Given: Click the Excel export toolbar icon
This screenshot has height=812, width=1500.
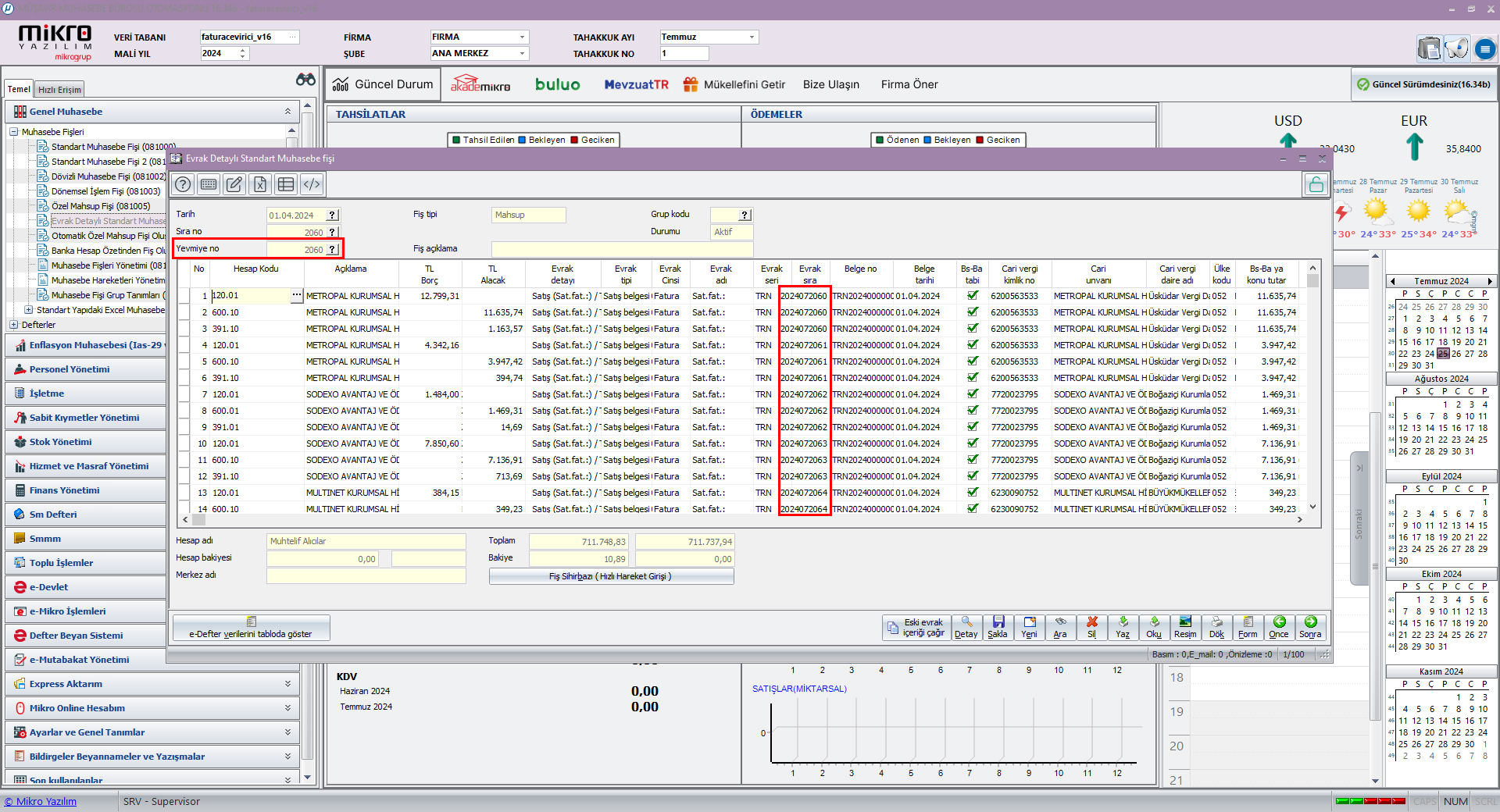Looking at the screenshot, I should click(x=260, y=184).
